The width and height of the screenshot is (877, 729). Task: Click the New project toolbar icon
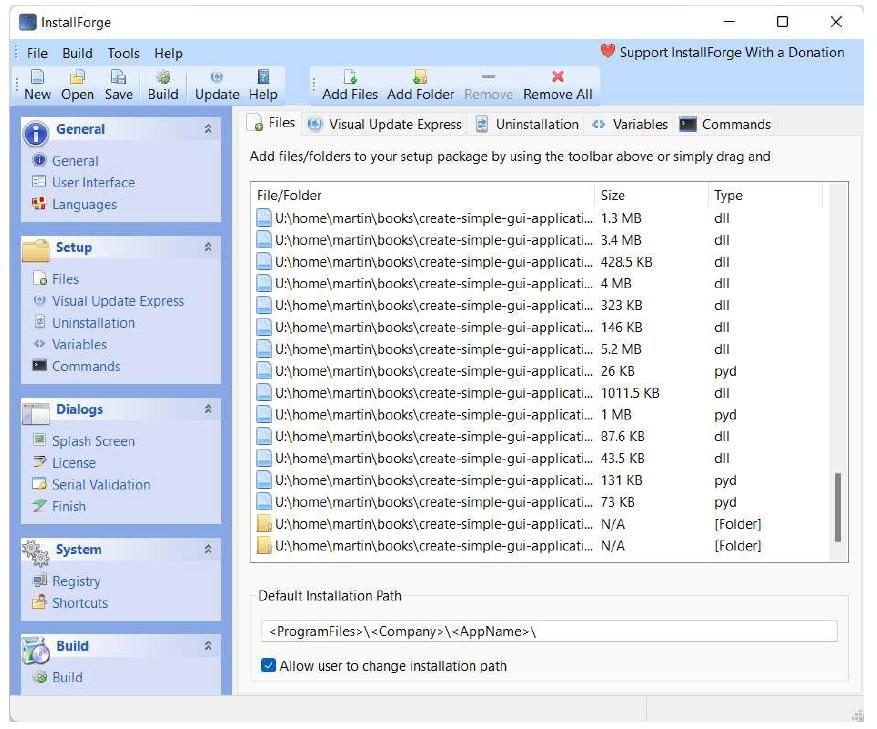click(37, 78)
